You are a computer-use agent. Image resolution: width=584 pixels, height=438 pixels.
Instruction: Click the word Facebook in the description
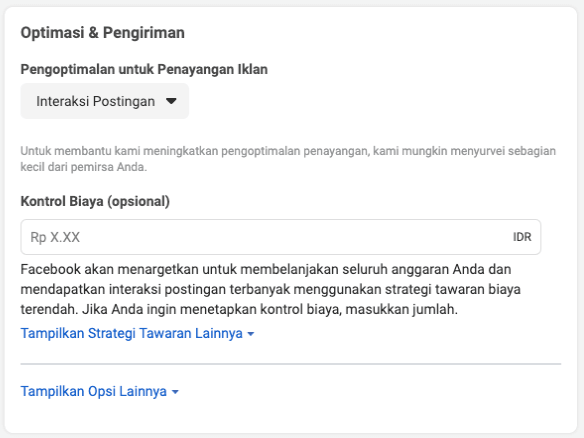coord(51,269)
